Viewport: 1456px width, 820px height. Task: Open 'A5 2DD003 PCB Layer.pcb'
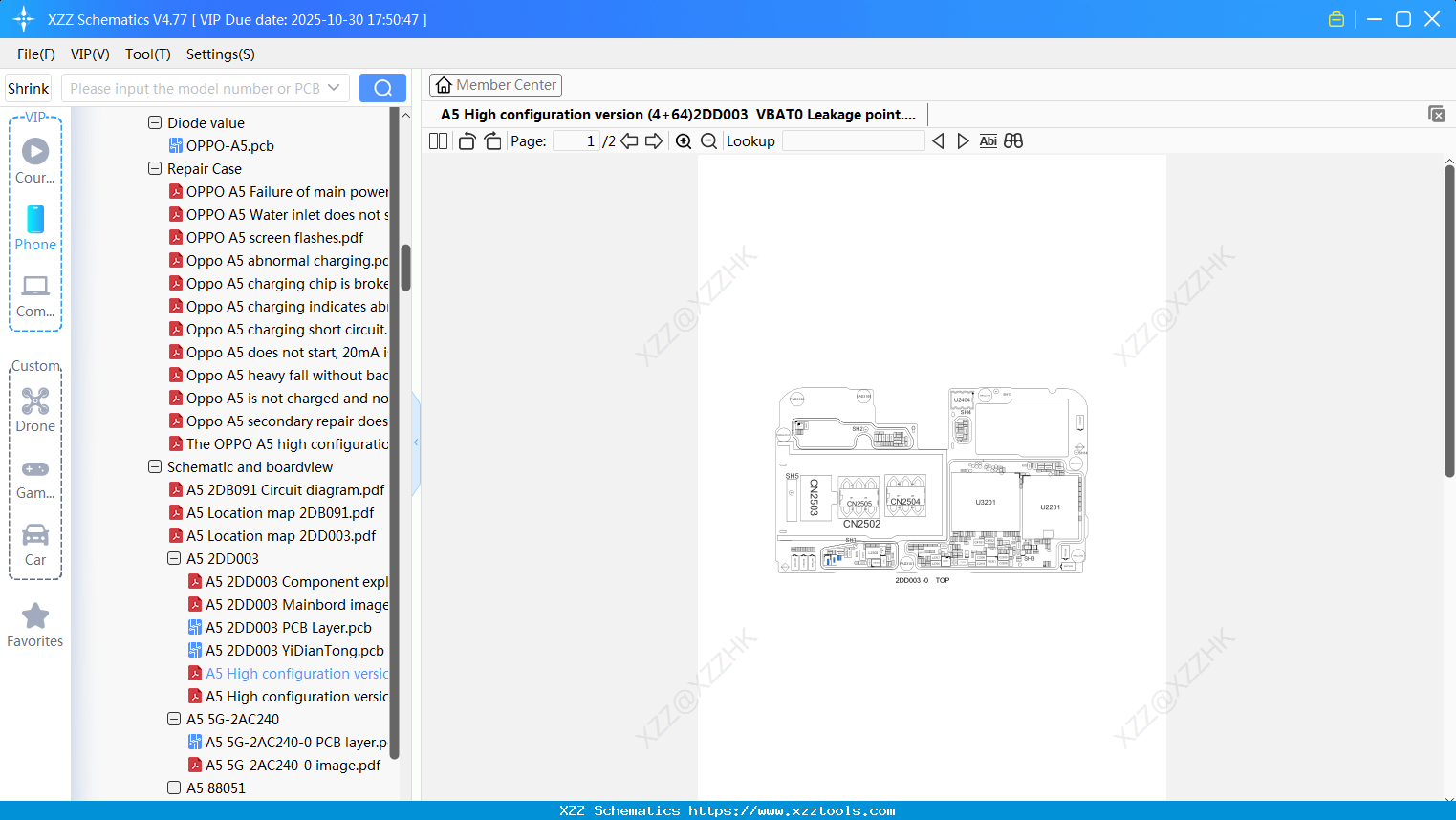[280, 628]
